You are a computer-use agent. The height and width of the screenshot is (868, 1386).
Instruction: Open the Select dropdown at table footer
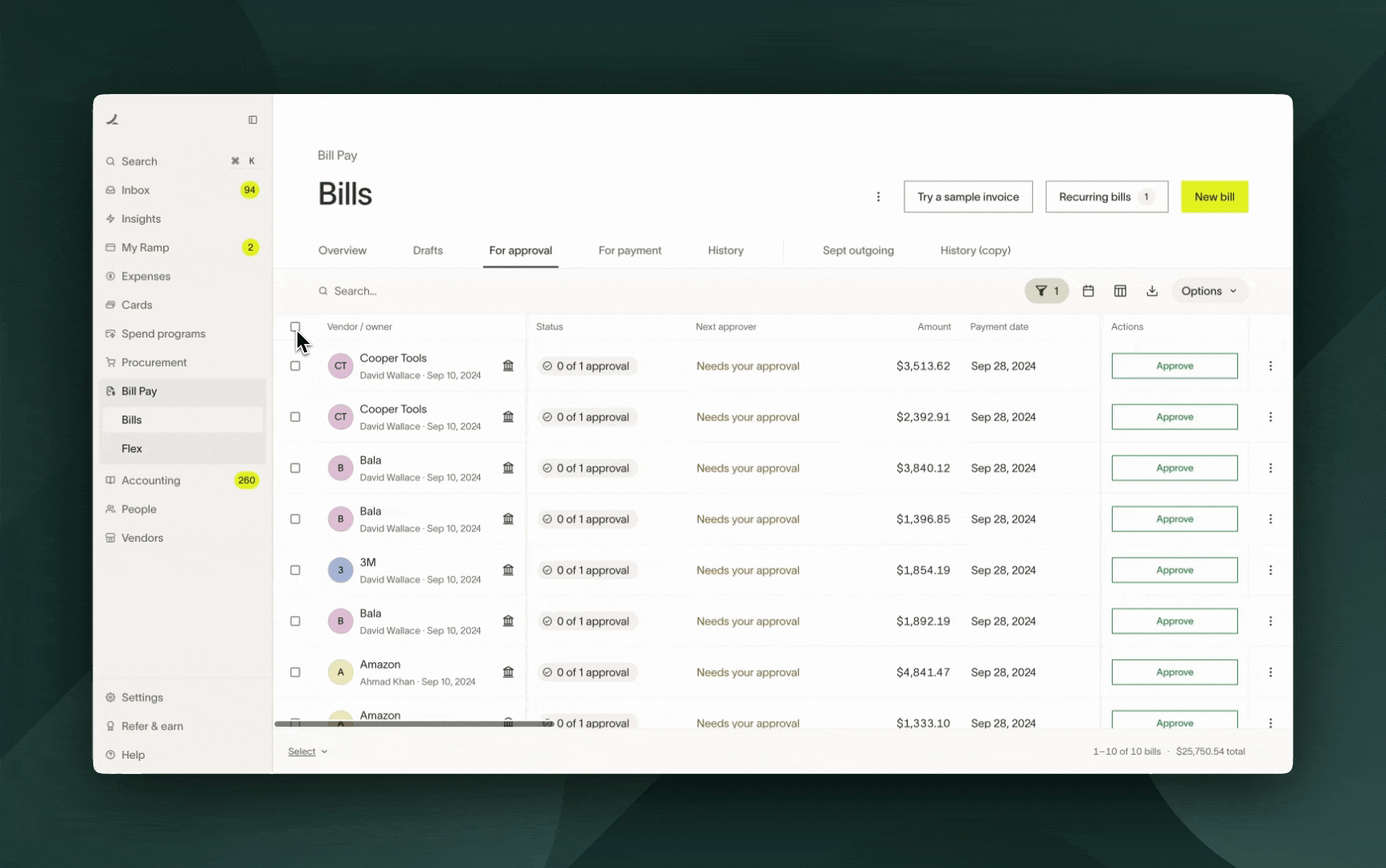tap(308, 751)
